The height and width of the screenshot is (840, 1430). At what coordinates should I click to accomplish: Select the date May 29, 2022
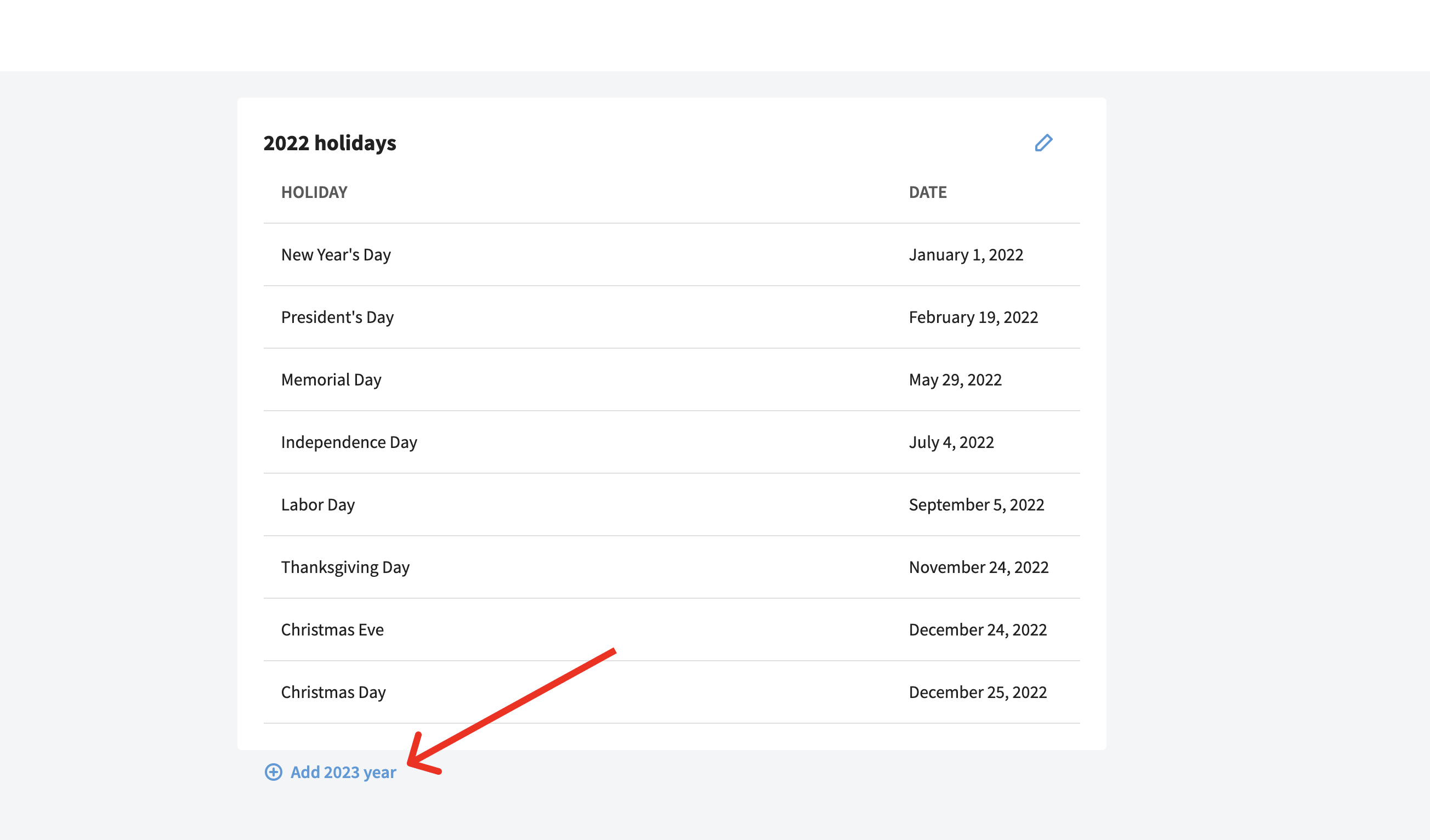955,380
